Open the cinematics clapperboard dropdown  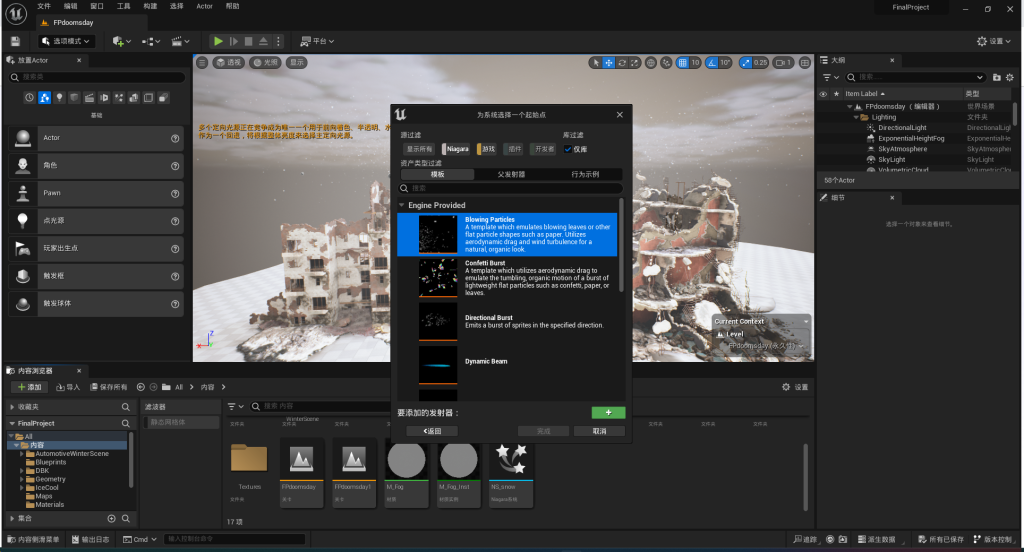point(180,41)
